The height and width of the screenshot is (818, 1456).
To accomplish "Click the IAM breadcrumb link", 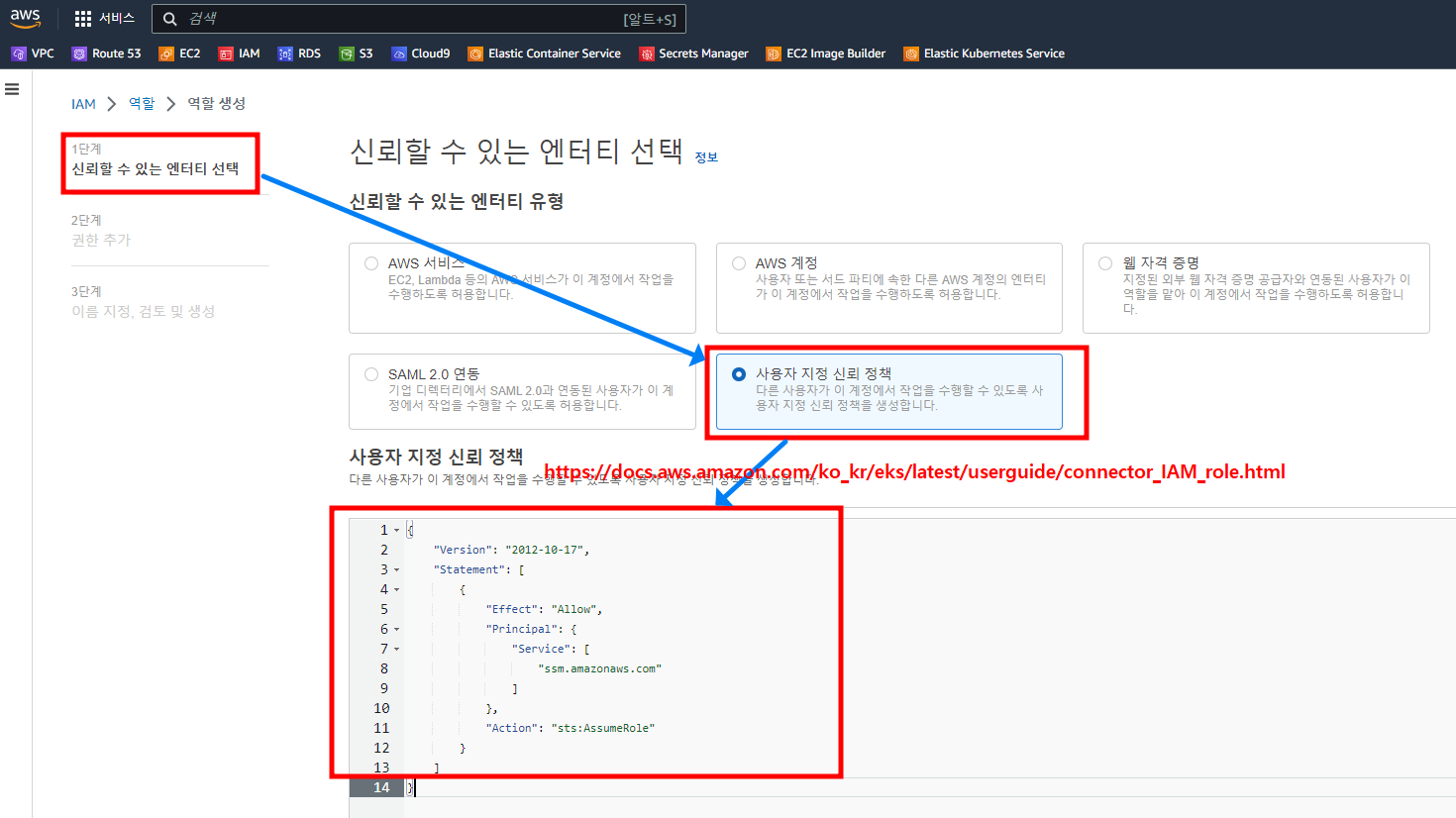I will 83,104.
